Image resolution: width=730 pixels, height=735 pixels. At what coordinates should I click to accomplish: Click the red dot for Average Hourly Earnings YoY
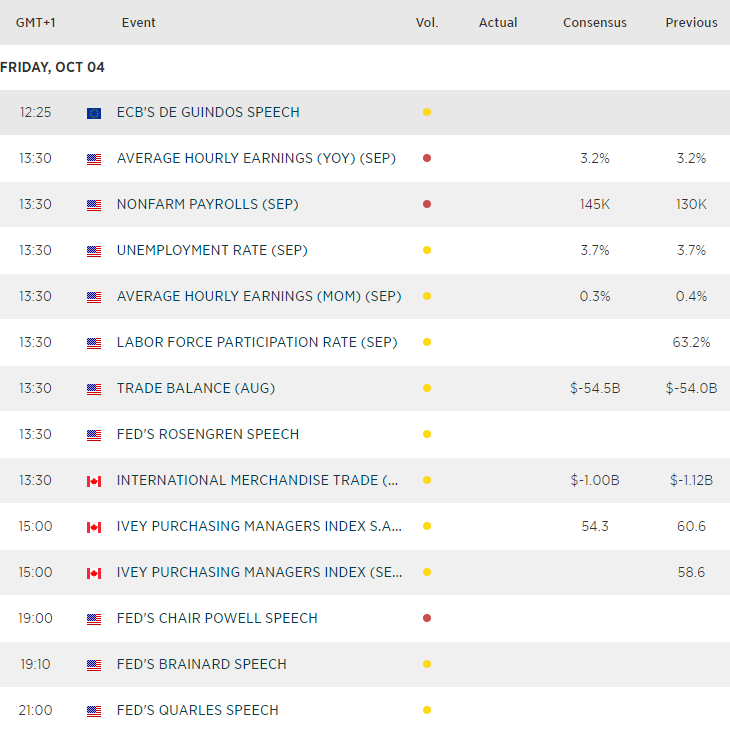(x=427, y=158)
